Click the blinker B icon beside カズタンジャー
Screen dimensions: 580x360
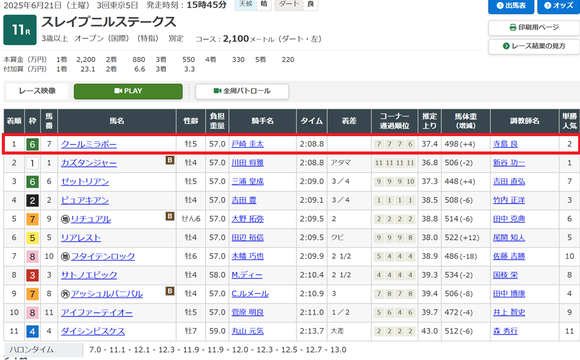pos(170,160)
